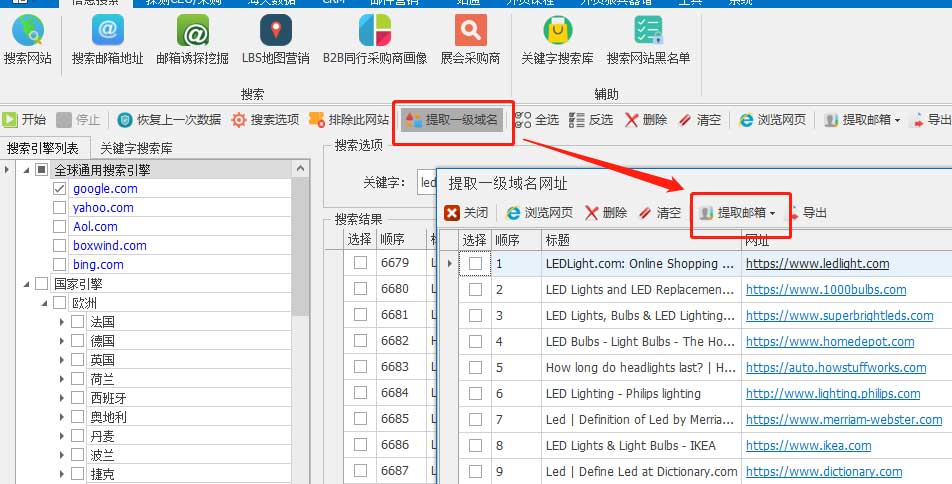Open the 搜索邮箱地址 tool

pyautogui.click(x=107, y=40)
